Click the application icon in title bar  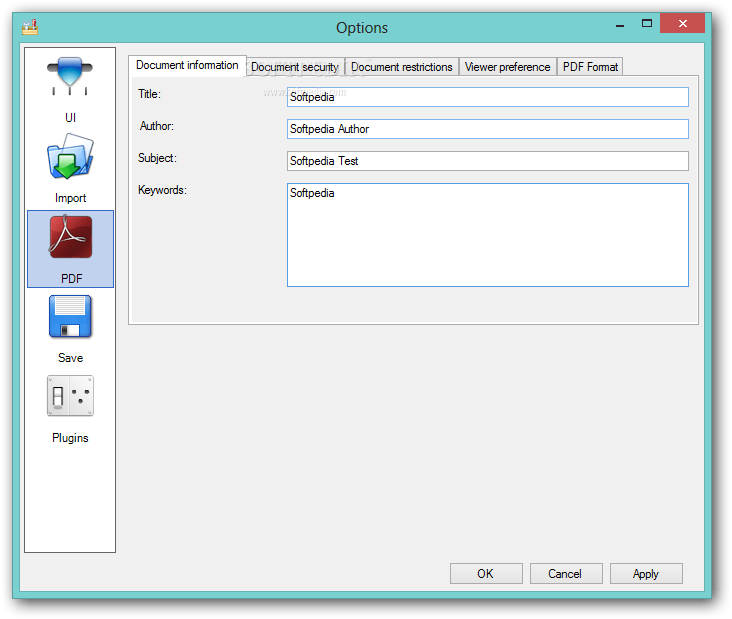[x=30, y=27]
